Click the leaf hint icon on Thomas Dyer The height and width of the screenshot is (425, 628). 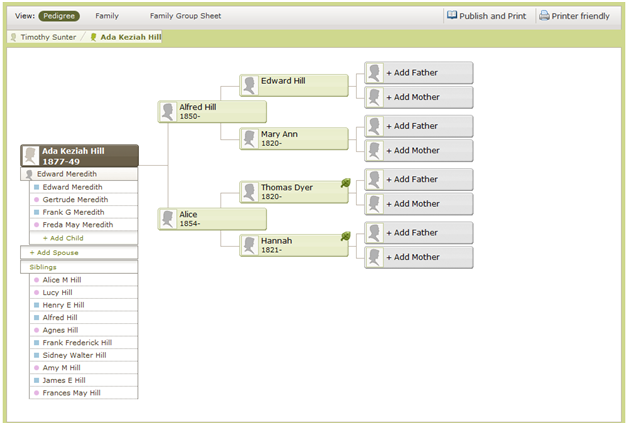[x=345, y=183]
